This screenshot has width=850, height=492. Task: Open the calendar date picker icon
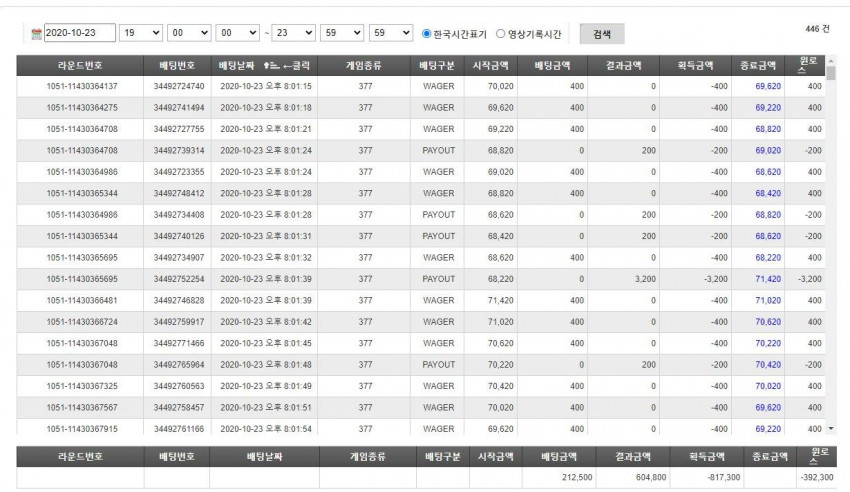36,34
